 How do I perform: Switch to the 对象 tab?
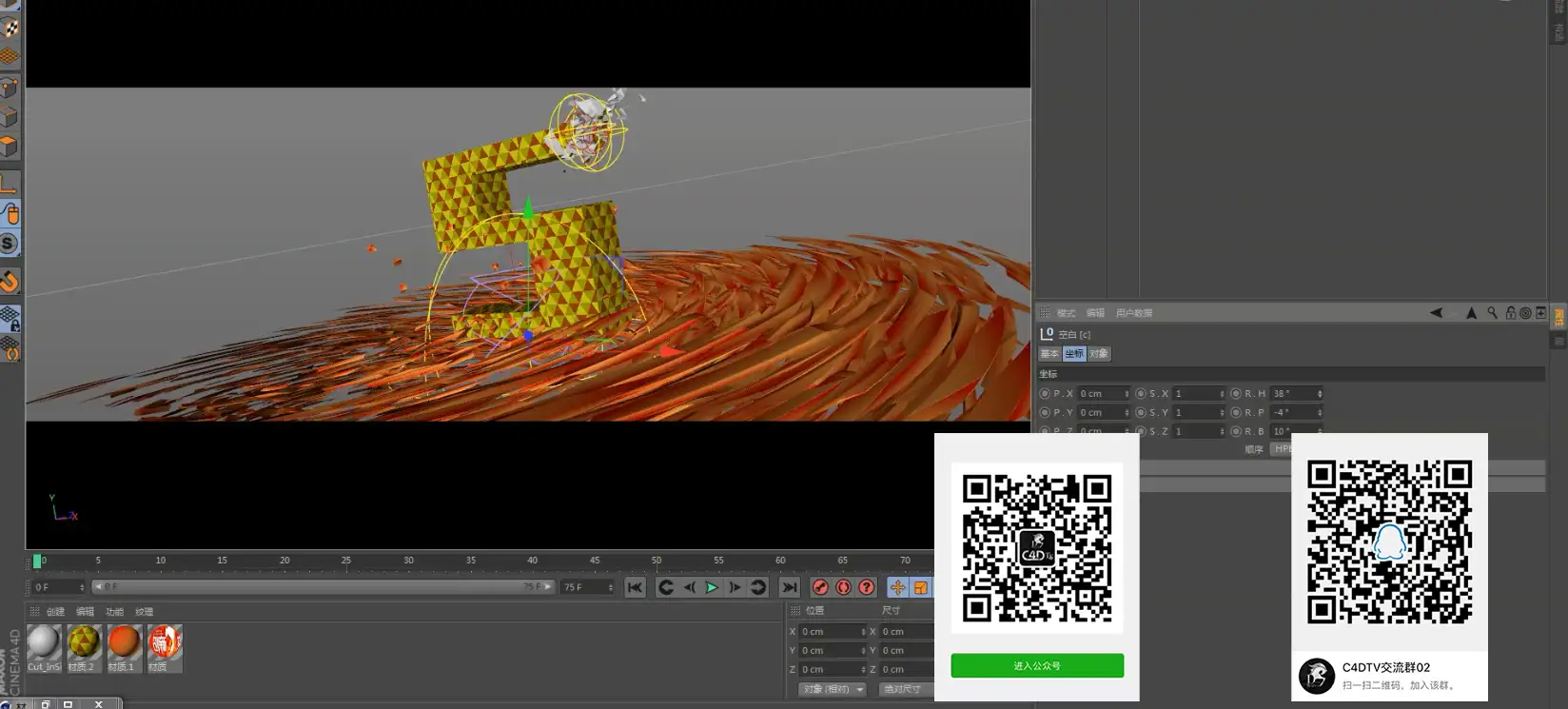1099,354
